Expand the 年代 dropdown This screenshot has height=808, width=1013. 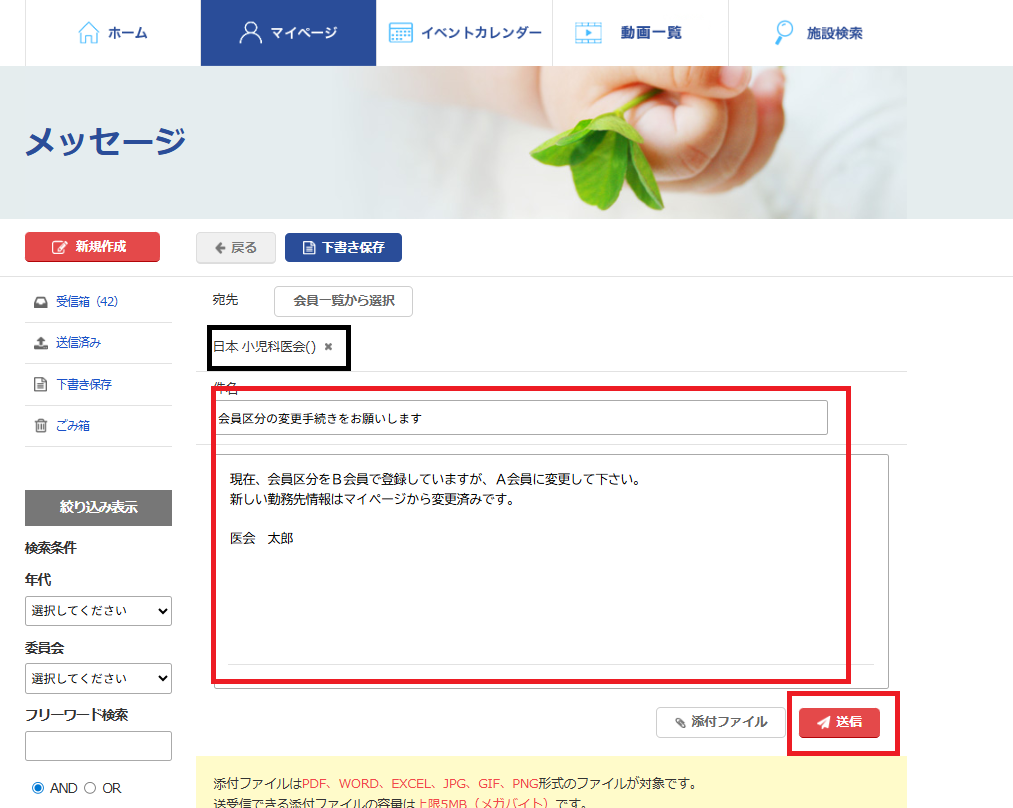(x=98, y=610)
